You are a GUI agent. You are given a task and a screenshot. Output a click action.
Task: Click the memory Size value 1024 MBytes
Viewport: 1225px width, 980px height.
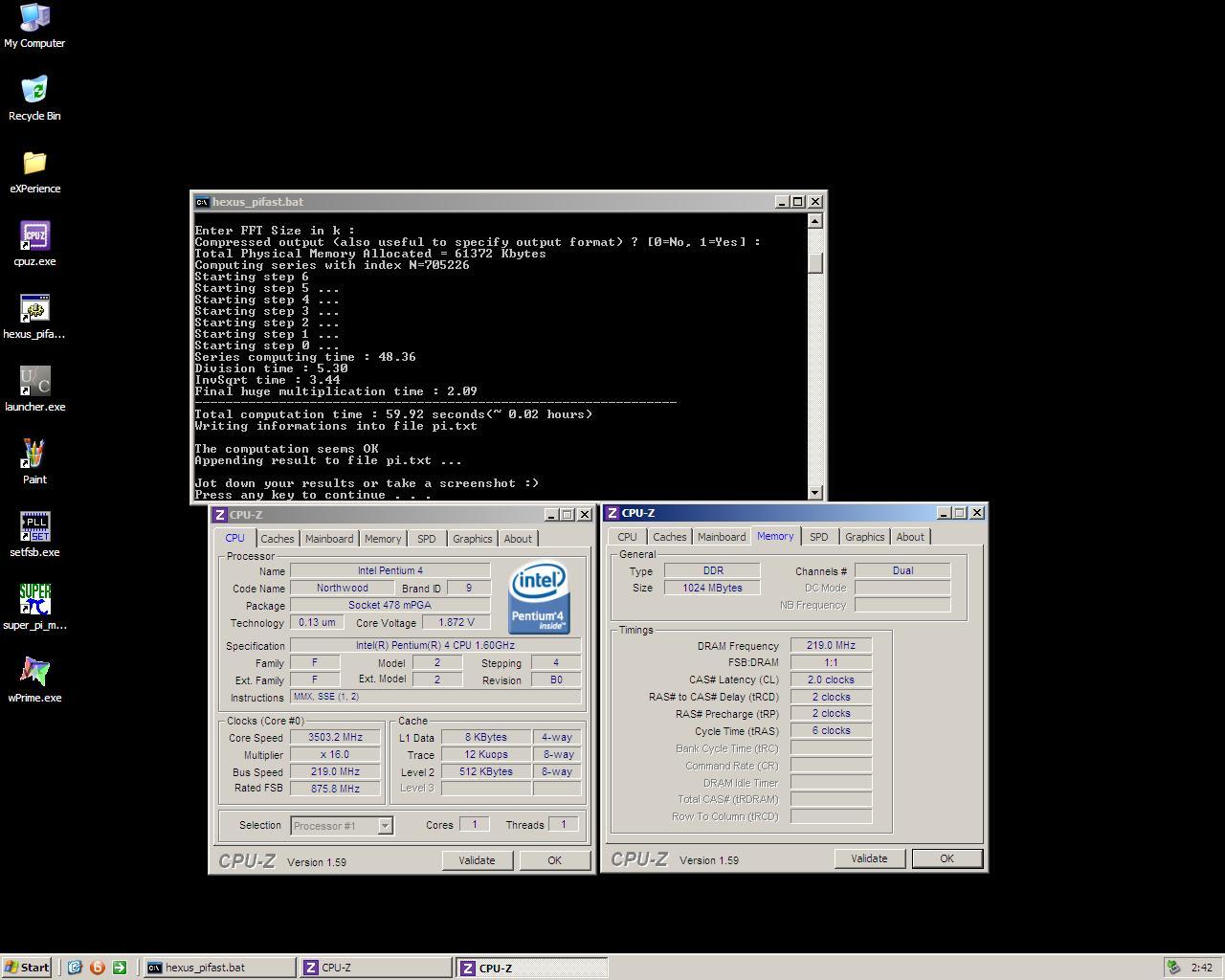(713, 589)
